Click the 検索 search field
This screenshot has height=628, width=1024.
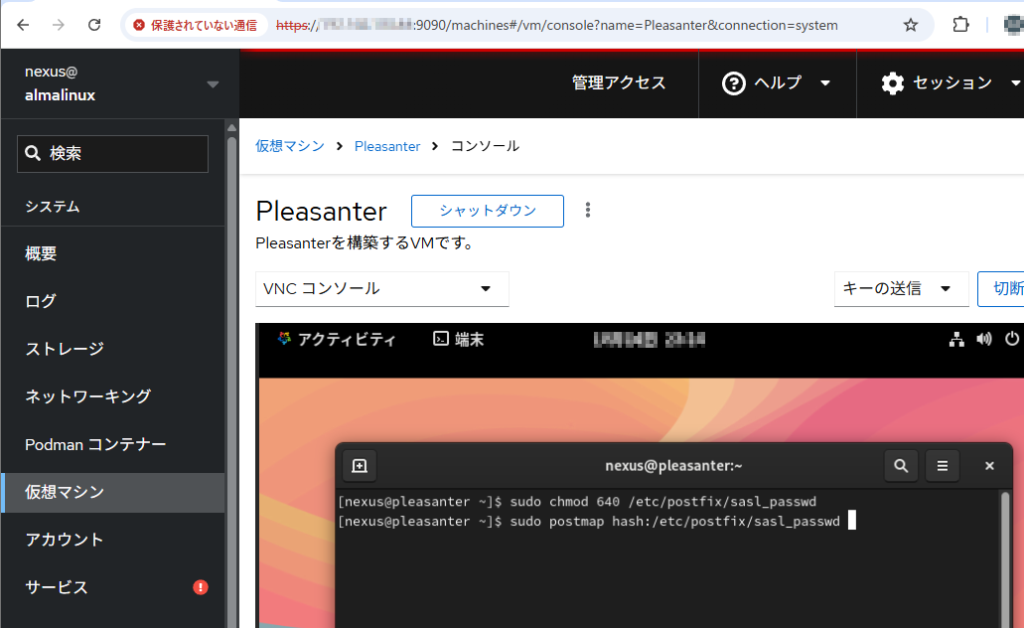(x=113, y=154)
